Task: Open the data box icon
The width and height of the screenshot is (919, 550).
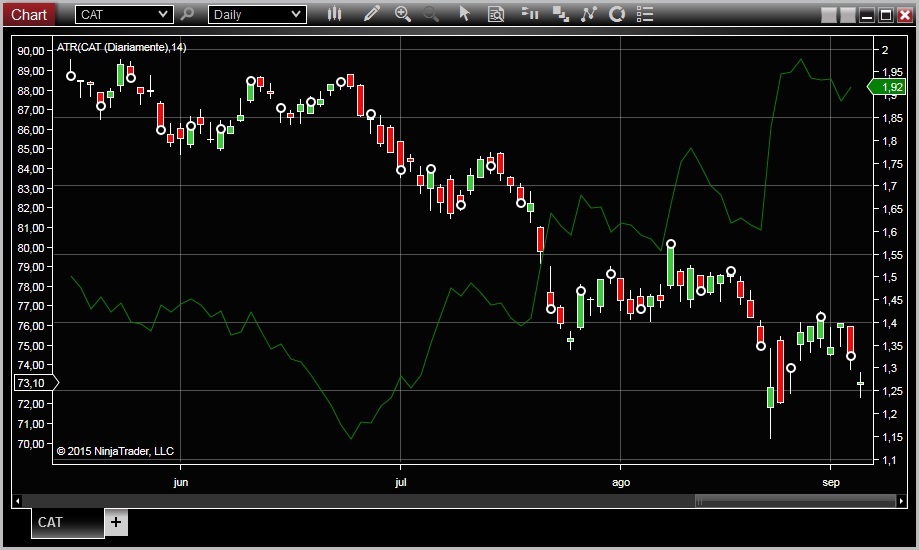Action: [496, 13]
